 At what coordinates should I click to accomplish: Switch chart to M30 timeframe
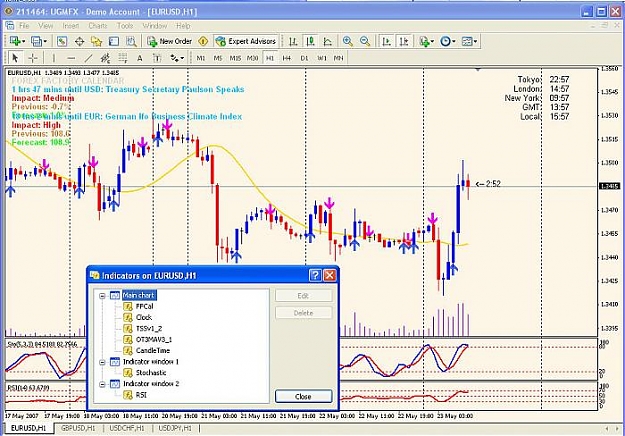click(x=252, y=58)
